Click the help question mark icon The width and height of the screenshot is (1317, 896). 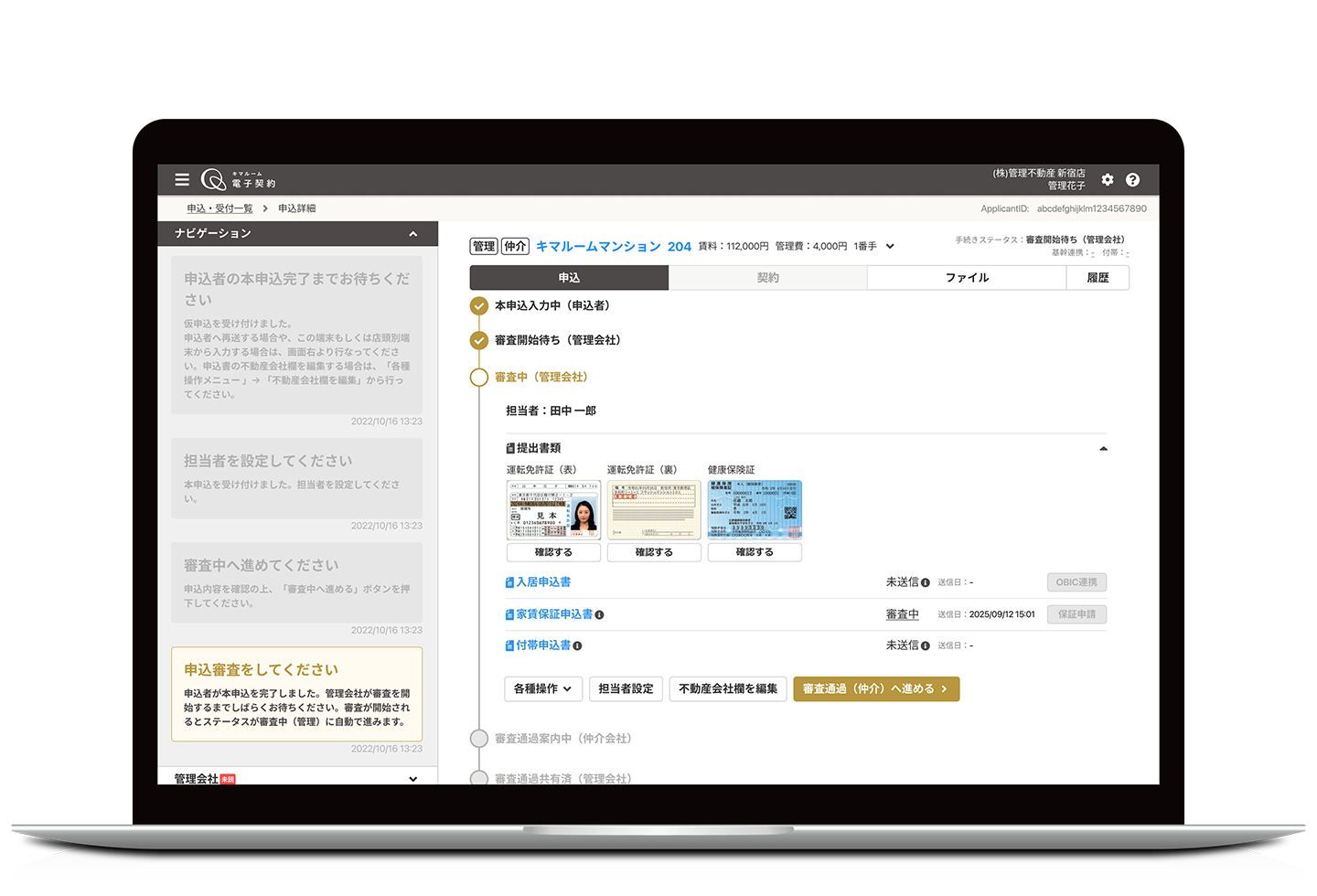[1132, 180]
